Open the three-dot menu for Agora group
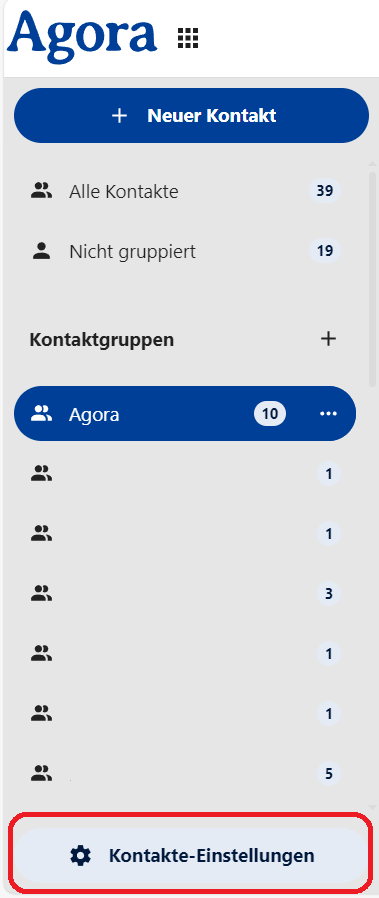Viewport: 379px width, 898px height. coord(328,414)
